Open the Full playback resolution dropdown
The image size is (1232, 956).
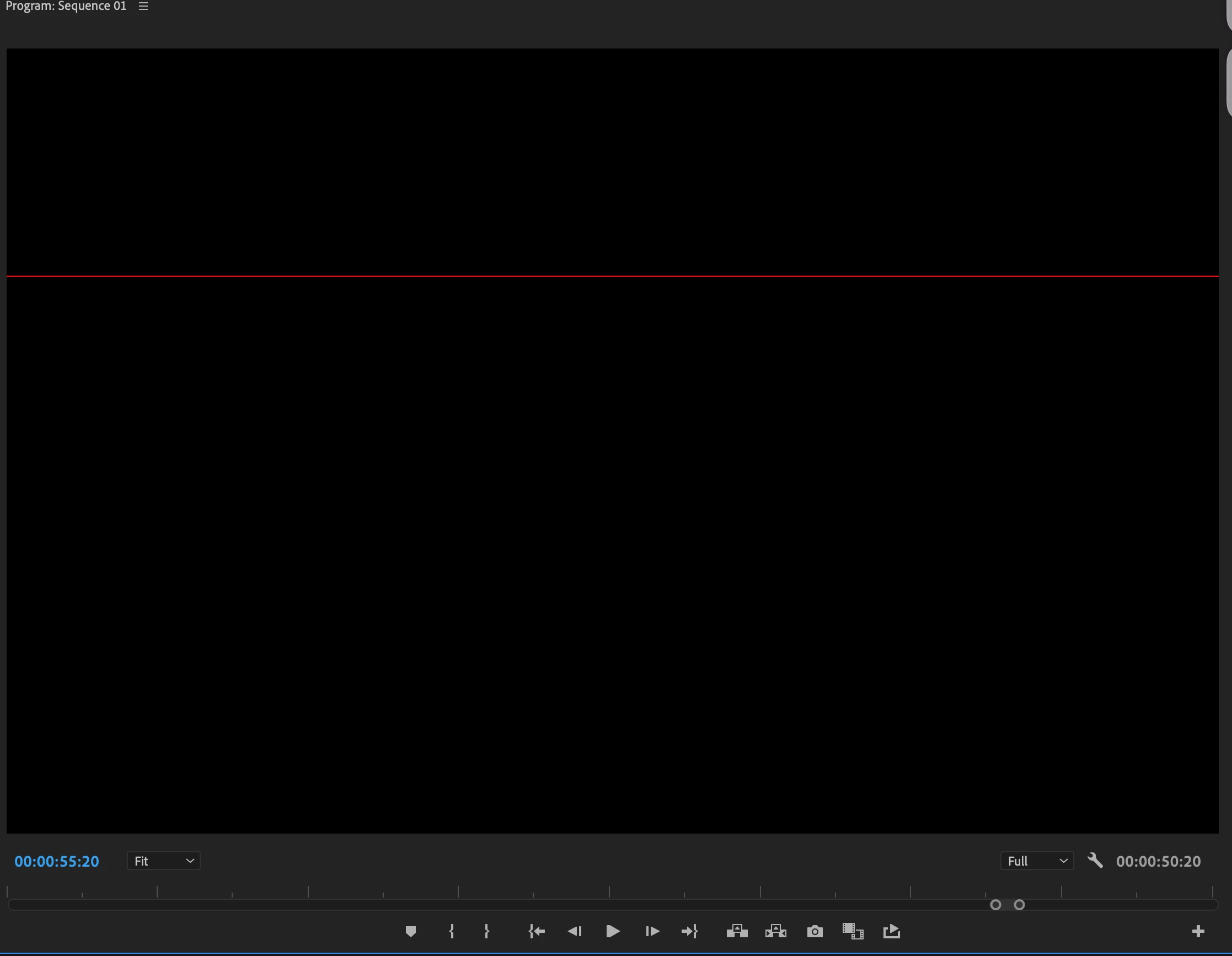coord(1037,861)
